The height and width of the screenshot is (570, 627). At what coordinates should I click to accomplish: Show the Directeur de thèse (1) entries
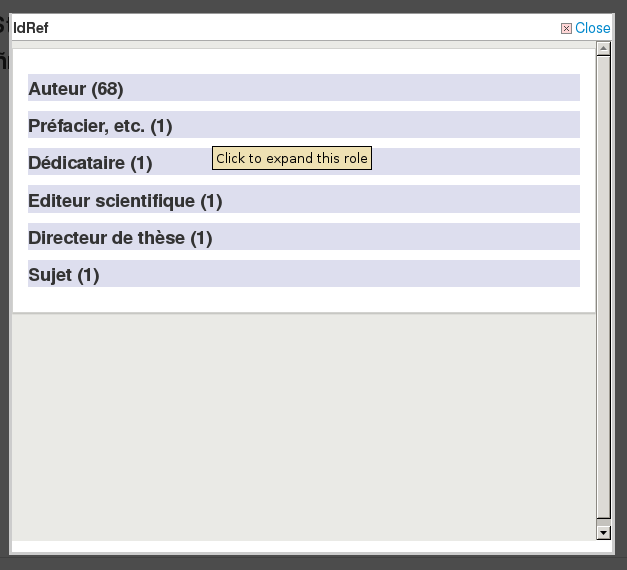[x=120, y=238]
